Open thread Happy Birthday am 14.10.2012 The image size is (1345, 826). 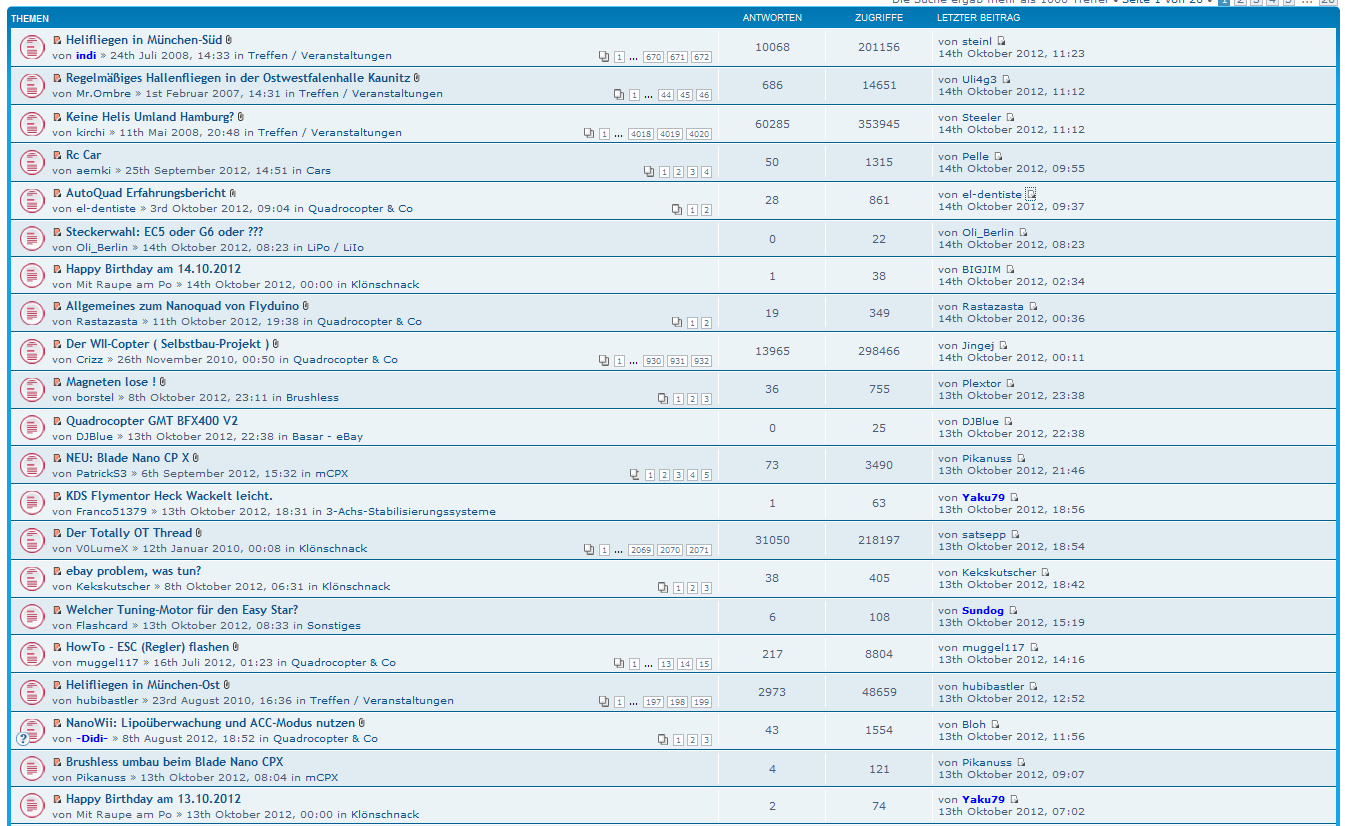point(153,269)
